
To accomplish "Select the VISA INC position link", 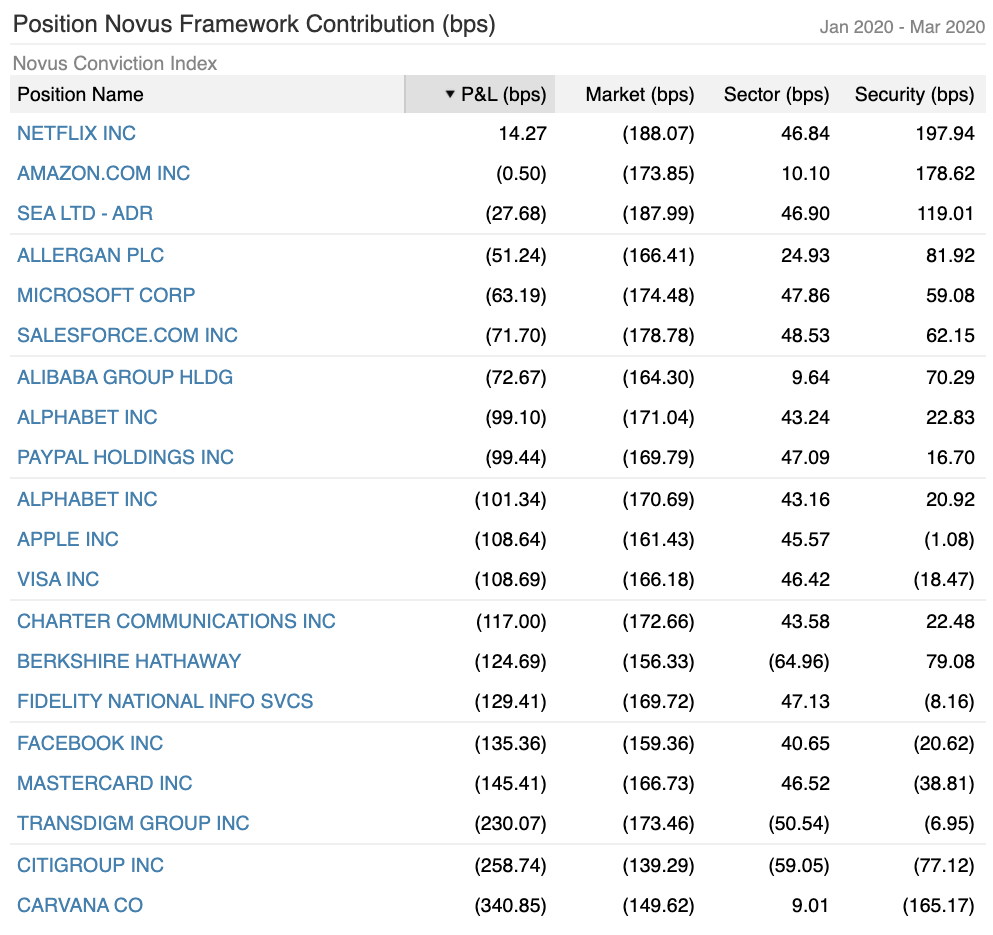I will tap(58, 579).
